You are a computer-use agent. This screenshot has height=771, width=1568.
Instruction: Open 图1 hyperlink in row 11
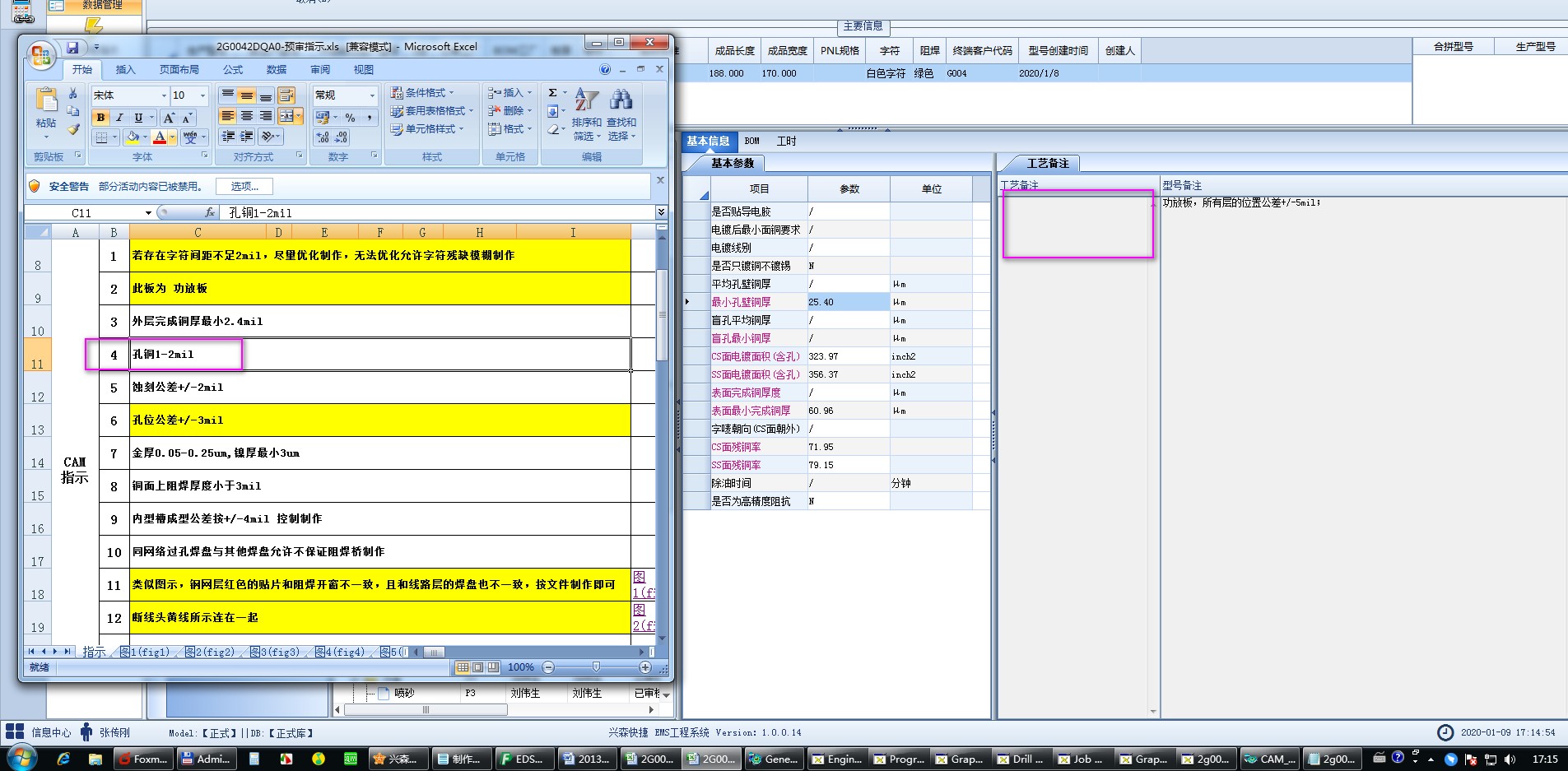click(644, 584)
